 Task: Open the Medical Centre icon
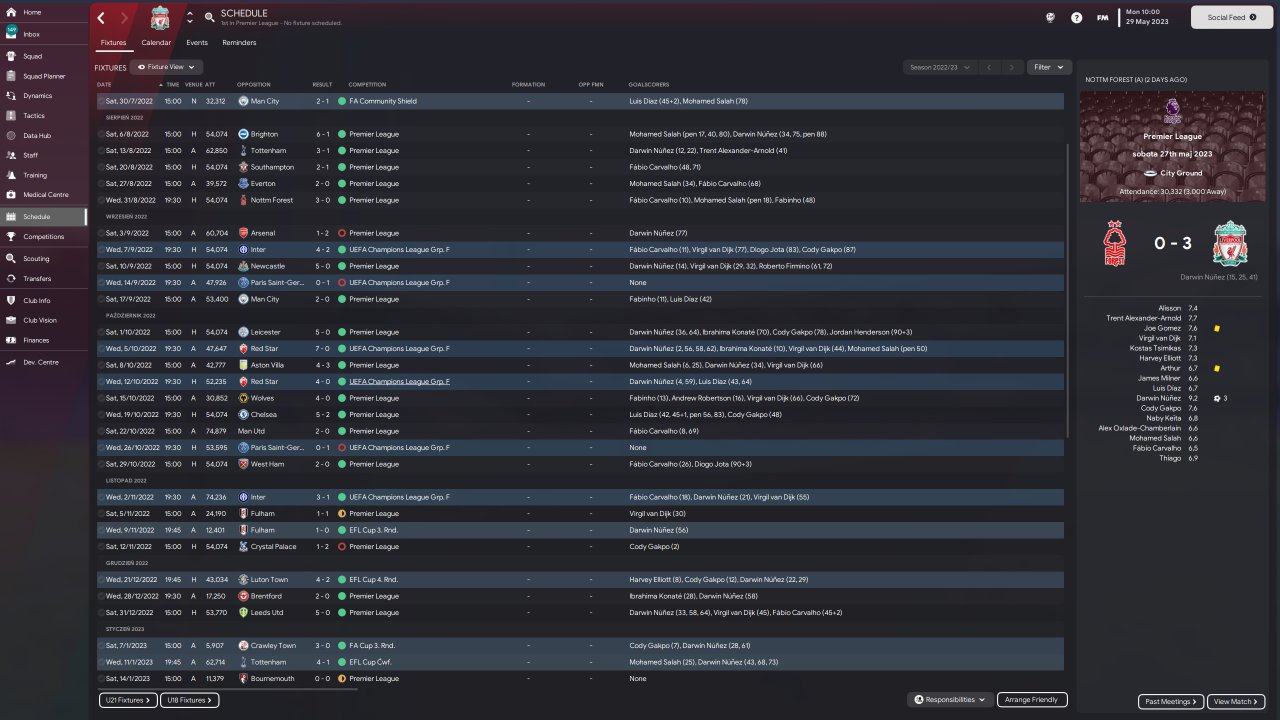click(10, 195)
